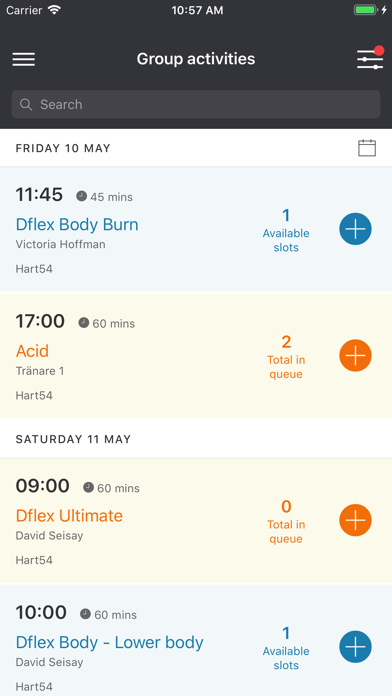Open the Dflex Ultimate activity
The image size is (392, 696).
point(69,516)
